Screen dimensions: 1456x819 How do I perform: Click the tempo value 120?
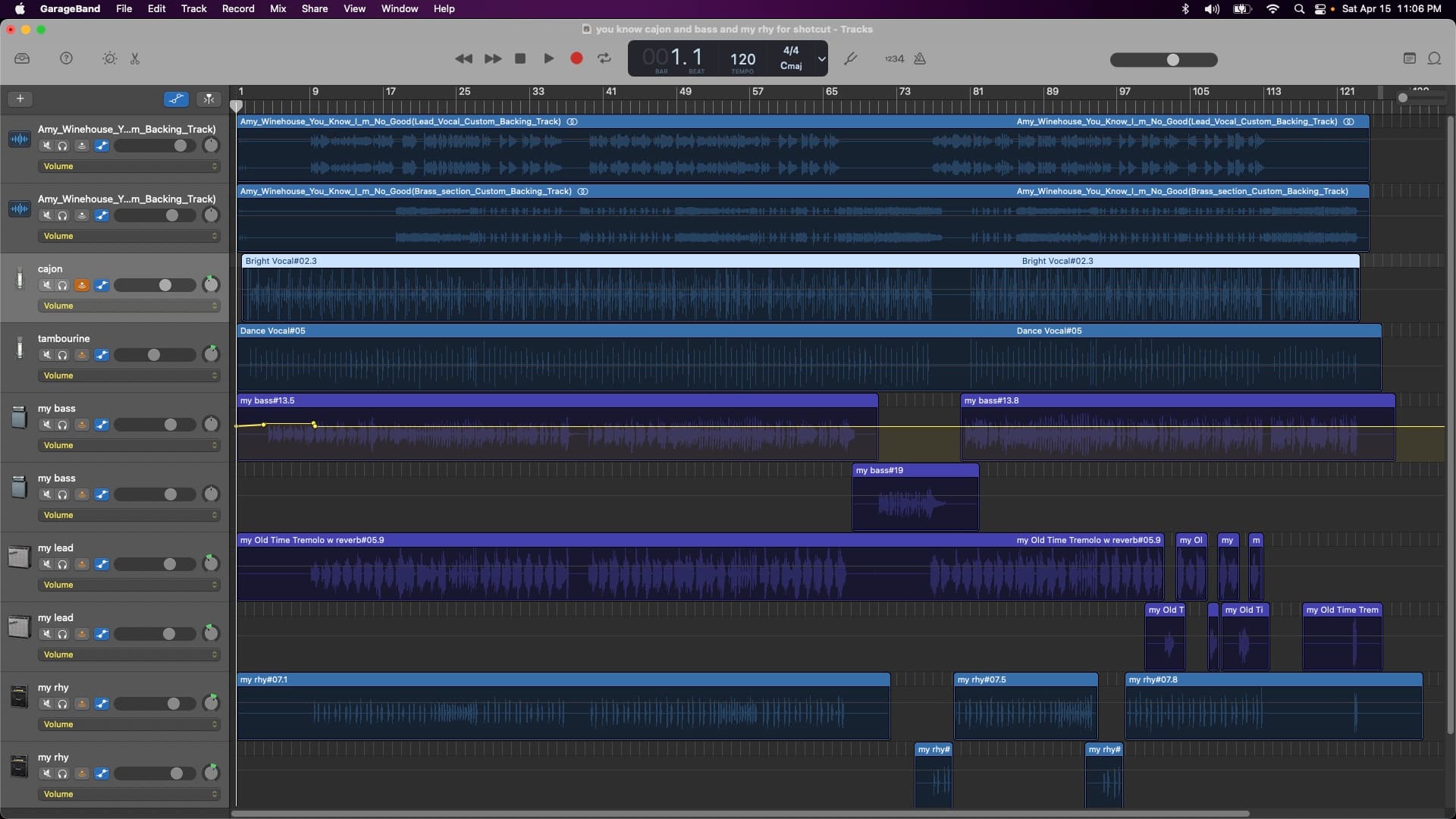[x=742, y=58]
